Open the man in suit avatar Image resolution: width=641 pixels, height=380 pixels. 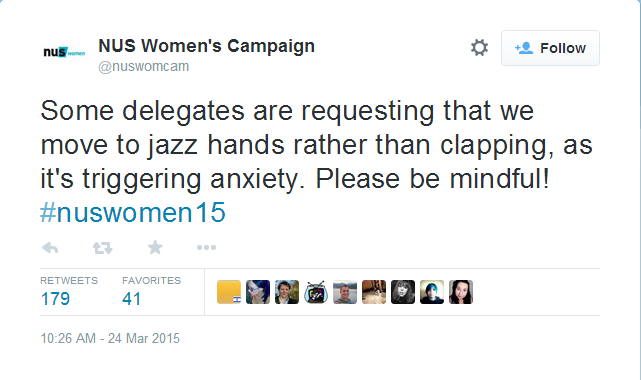[x=287, y=292]
